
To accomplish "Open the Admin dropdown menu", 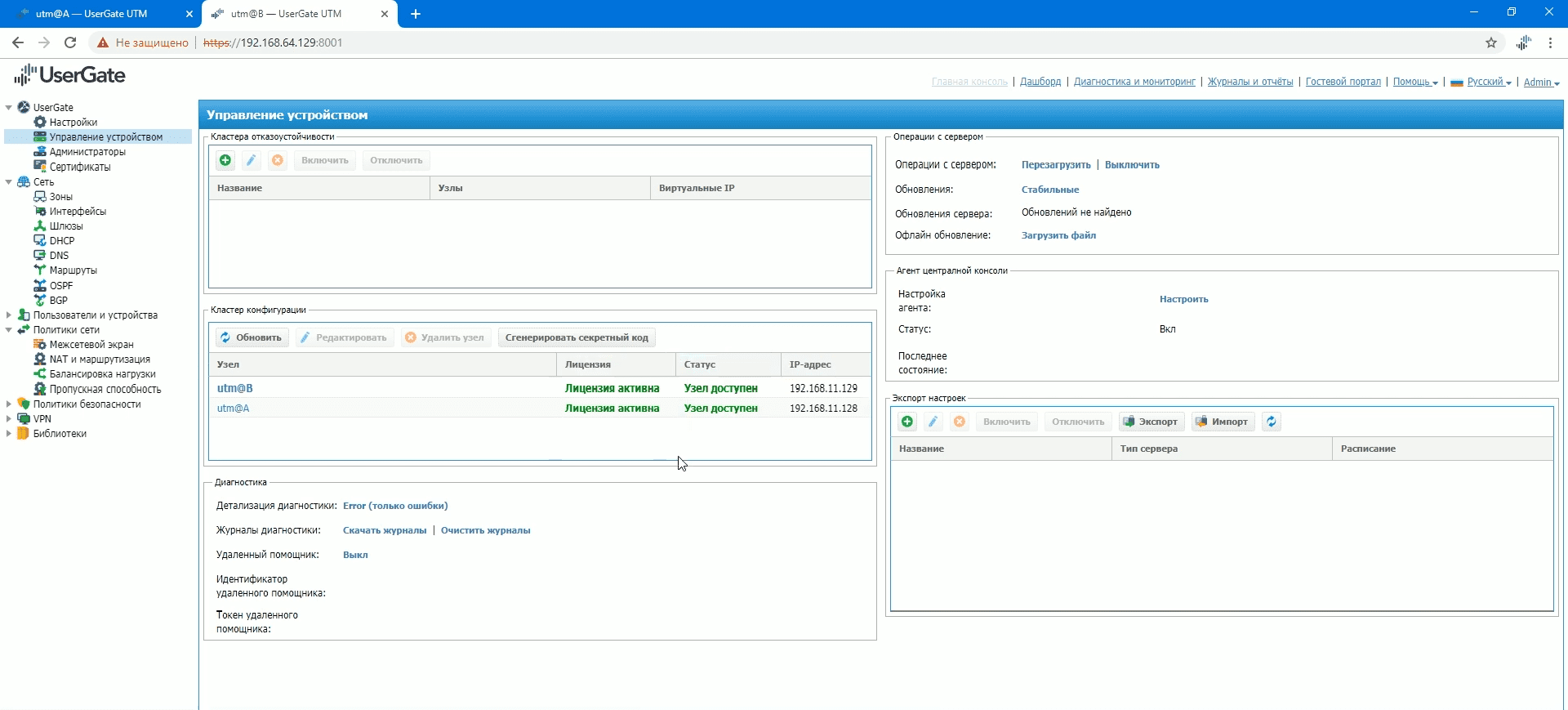I will [x=1540, y=82].
